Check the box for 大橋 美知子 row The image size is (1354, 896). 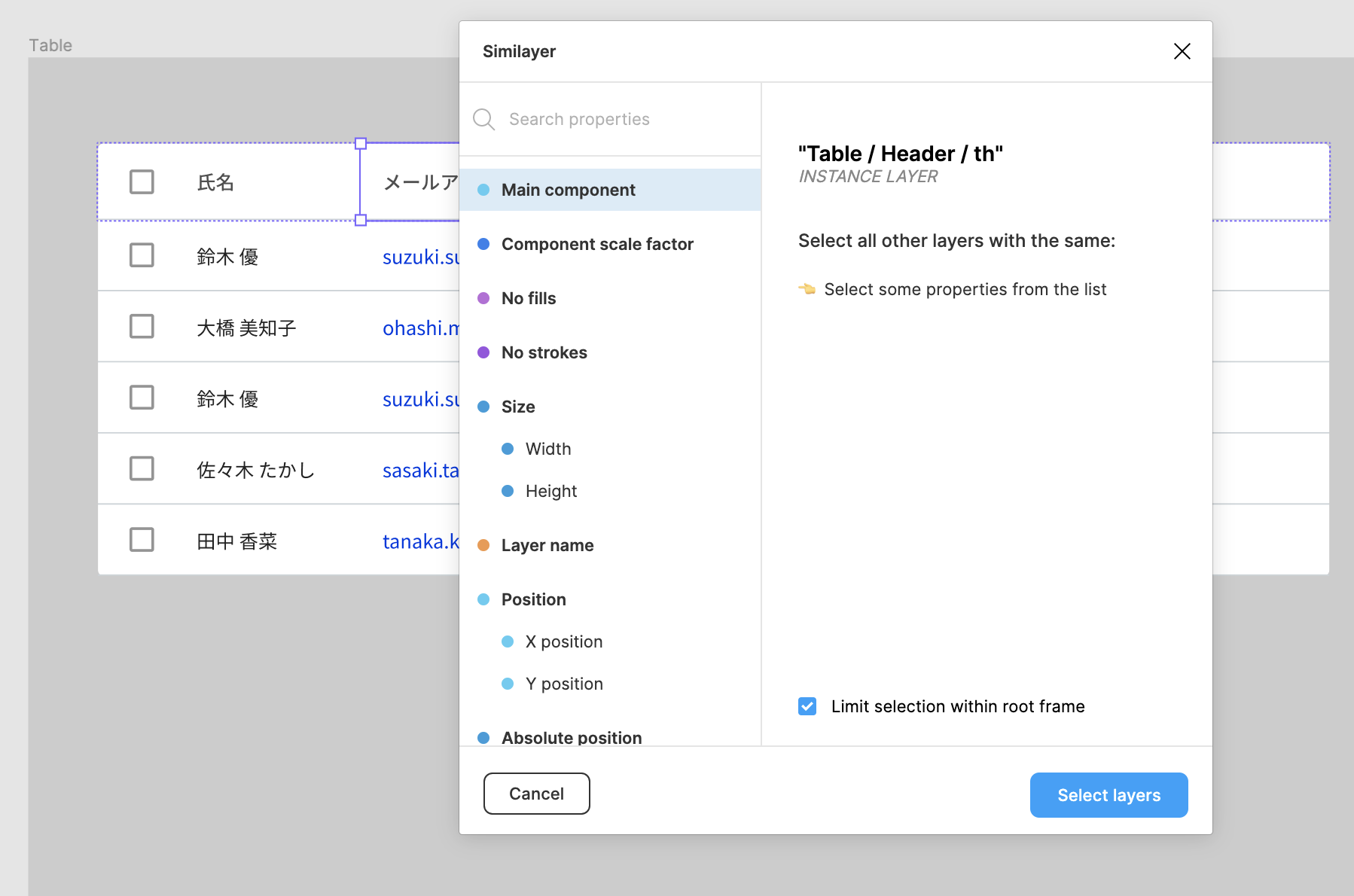(x=142, y=327)
